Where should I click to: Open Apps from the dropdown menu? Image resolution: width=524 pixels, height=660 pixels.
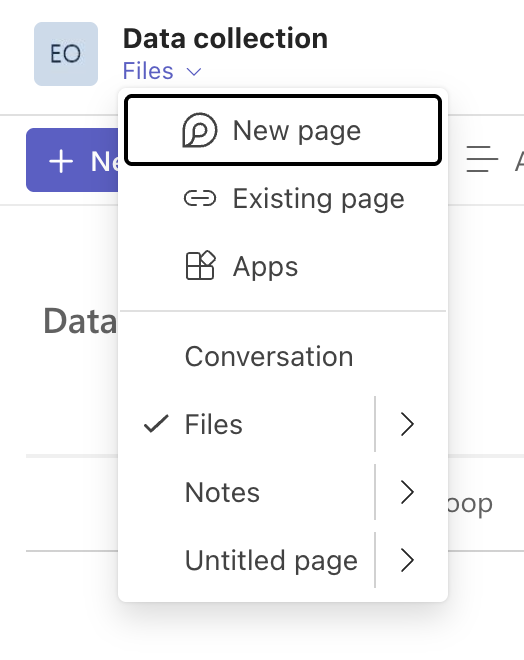click(283, 266)
